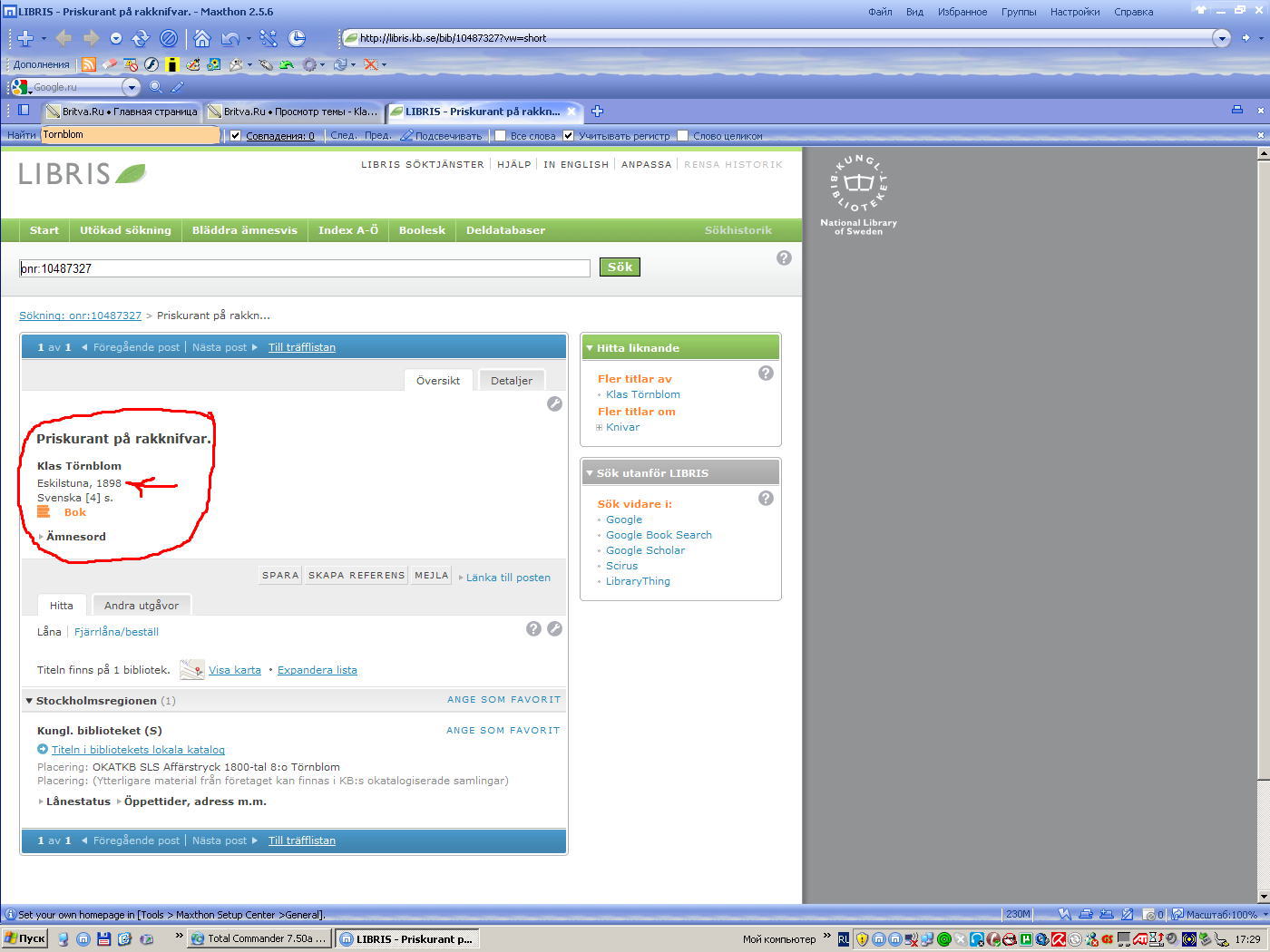Open the address bar history dropdown
The width and height of the screenshot is (1270, 952).
coord(1222,38)
